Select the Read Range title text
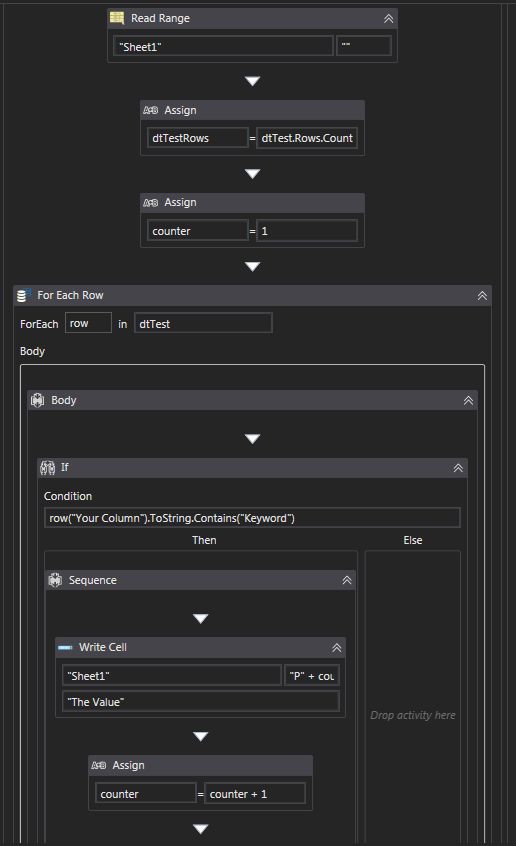 160,18
